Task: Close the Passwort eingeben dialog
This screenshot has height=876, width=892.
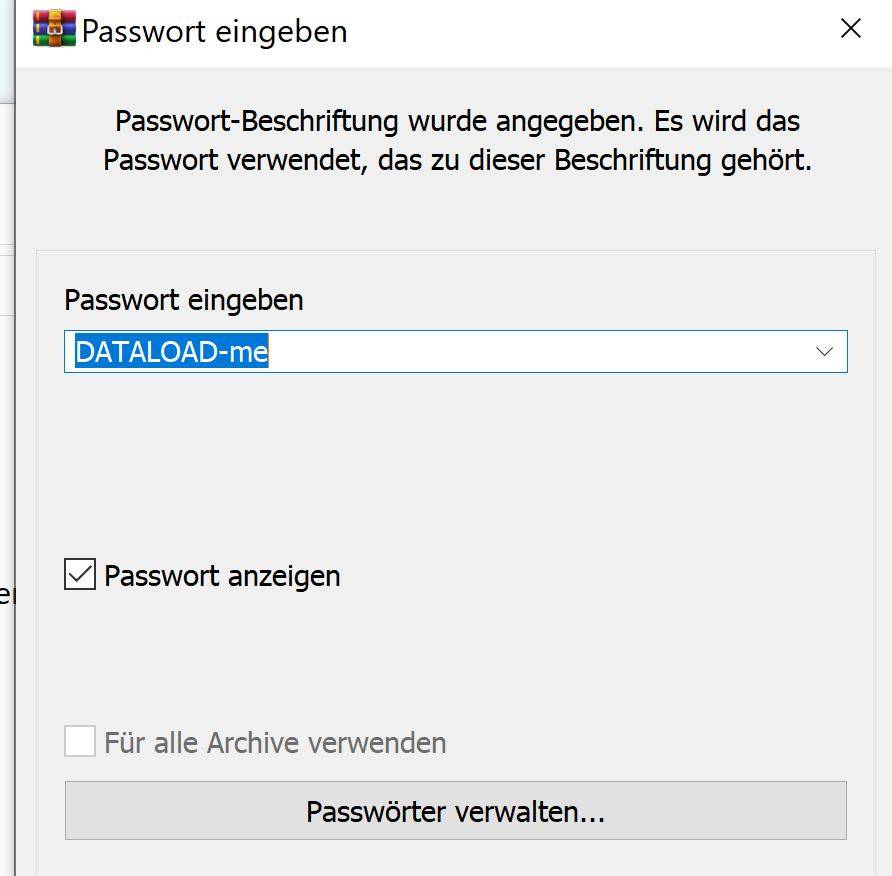Action: (x=850, y=28)
